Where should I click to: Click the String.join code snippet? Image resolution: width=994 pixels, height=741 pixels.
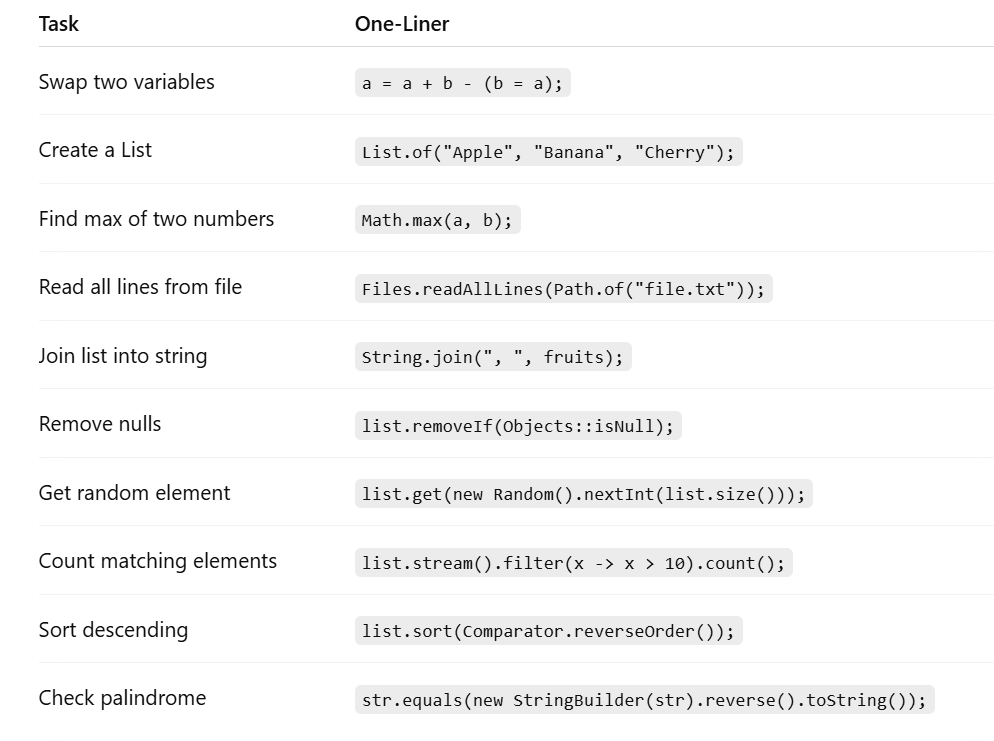click(x=493, y=357)
